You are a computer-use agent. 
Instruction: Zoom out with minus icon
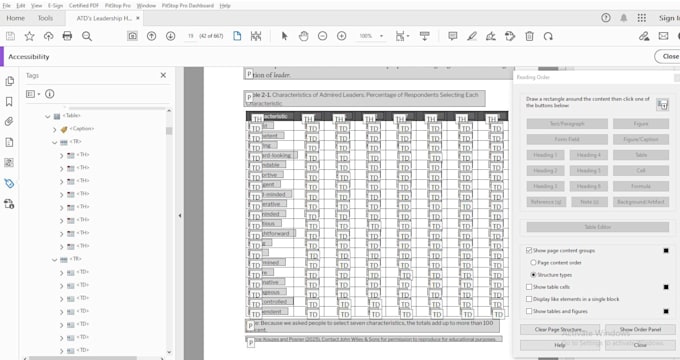coord(322,36)
